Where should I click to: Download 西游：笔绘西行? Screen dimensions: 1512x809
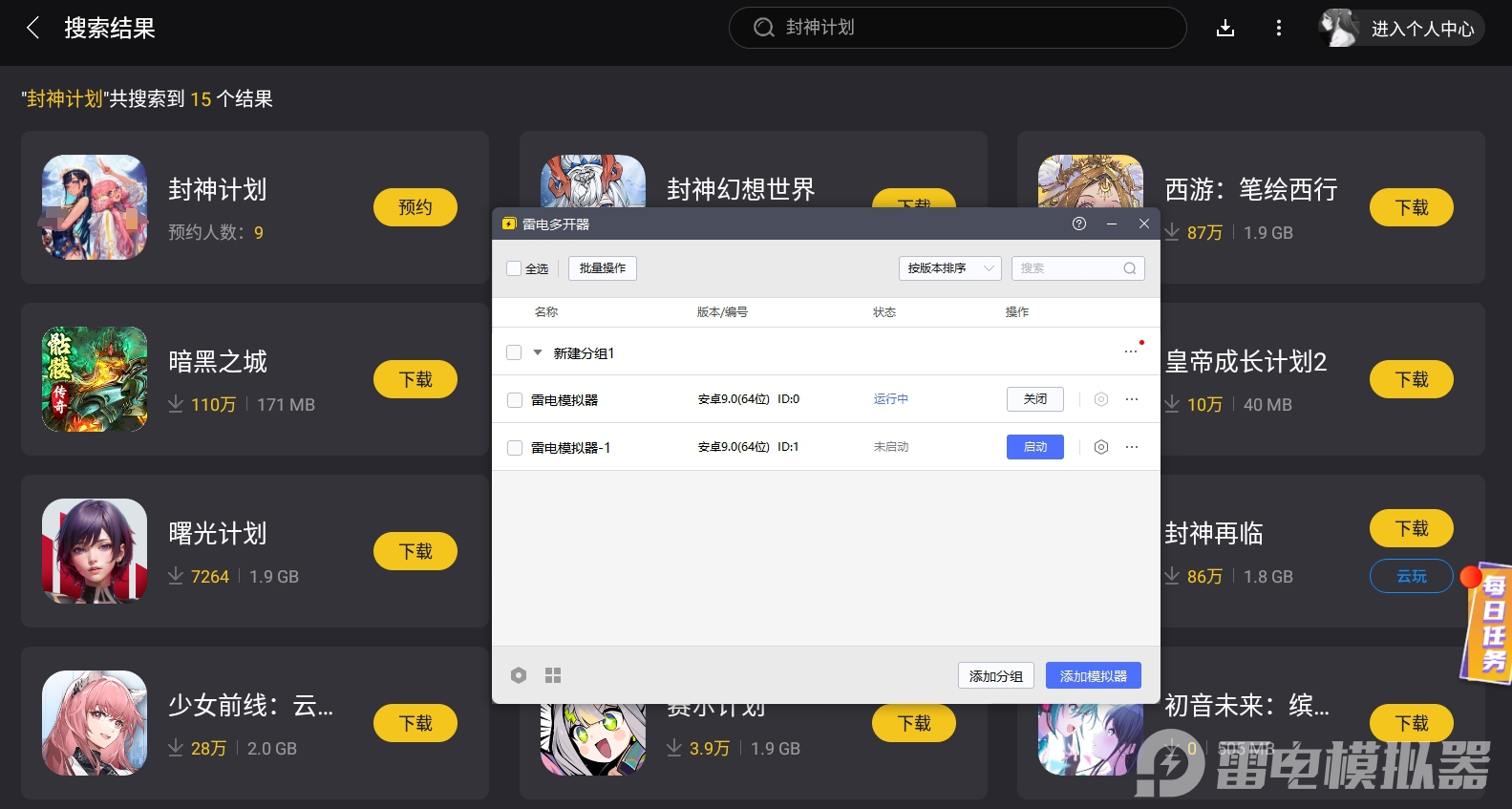[x=1412, y=207]
